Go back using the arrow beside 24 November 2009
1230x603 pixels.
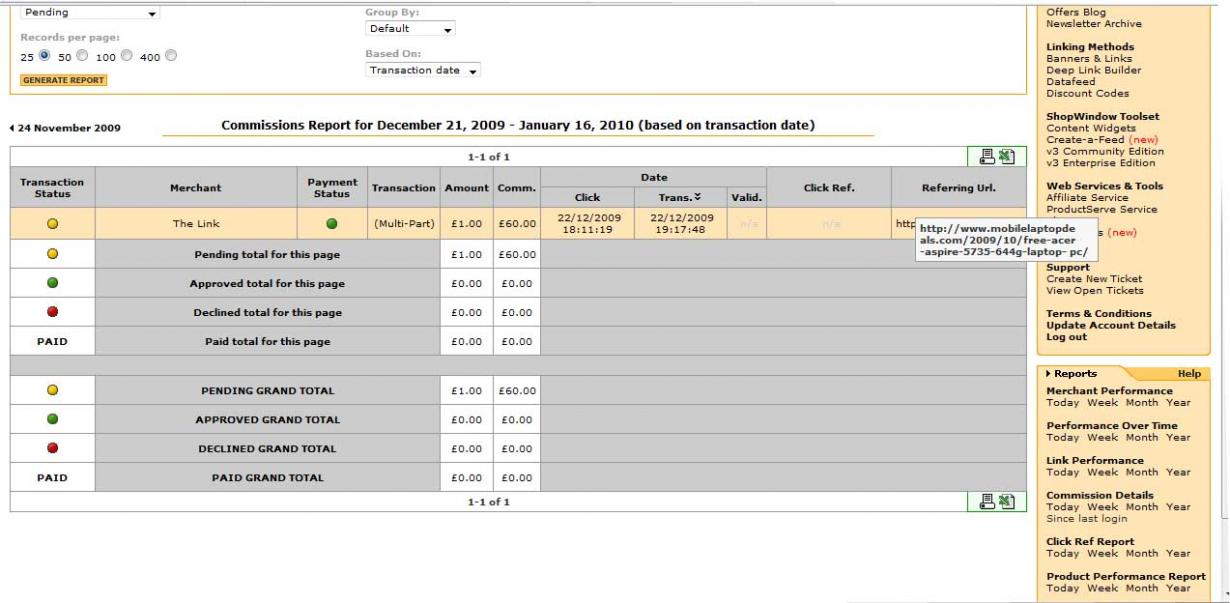12,128
